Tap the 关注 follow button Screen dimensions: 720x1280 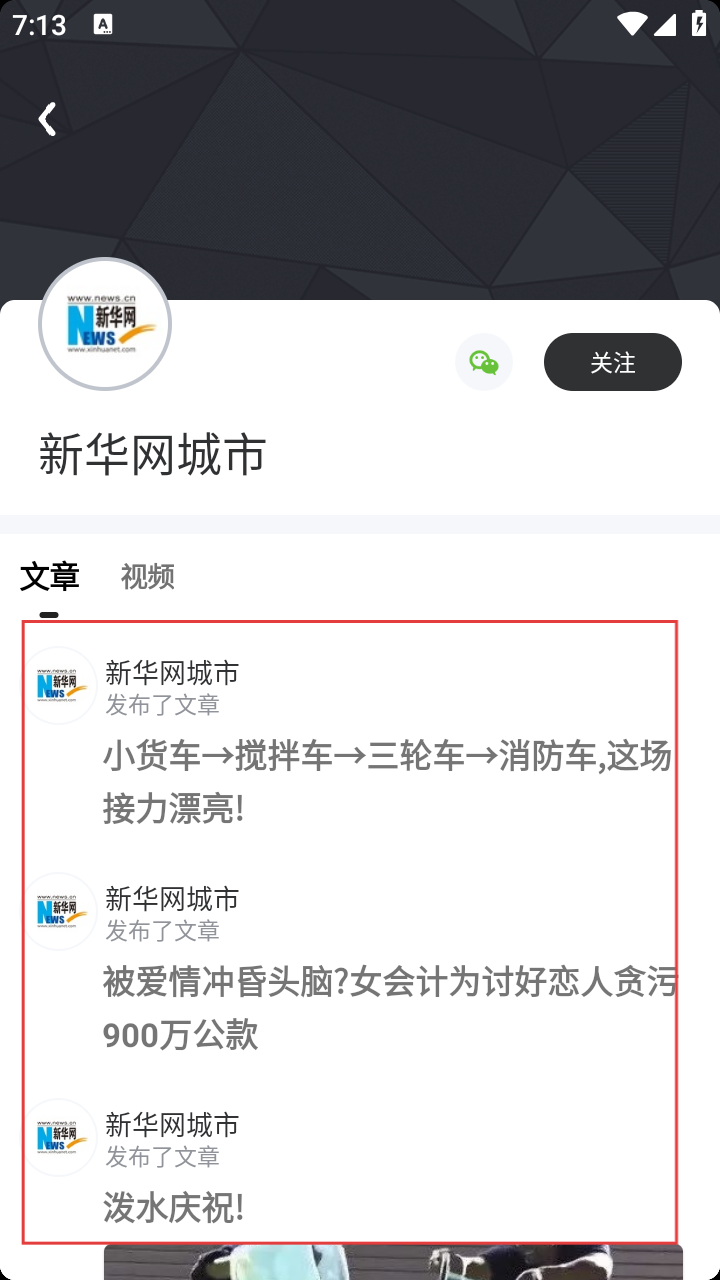click(x=613, y=362)
